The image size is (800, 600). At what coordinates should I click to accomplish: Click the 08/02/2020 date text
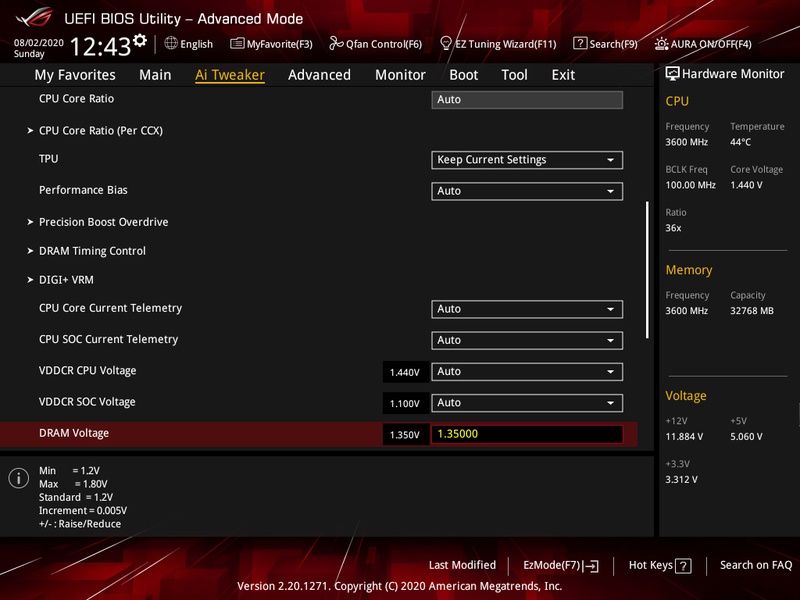38,43
